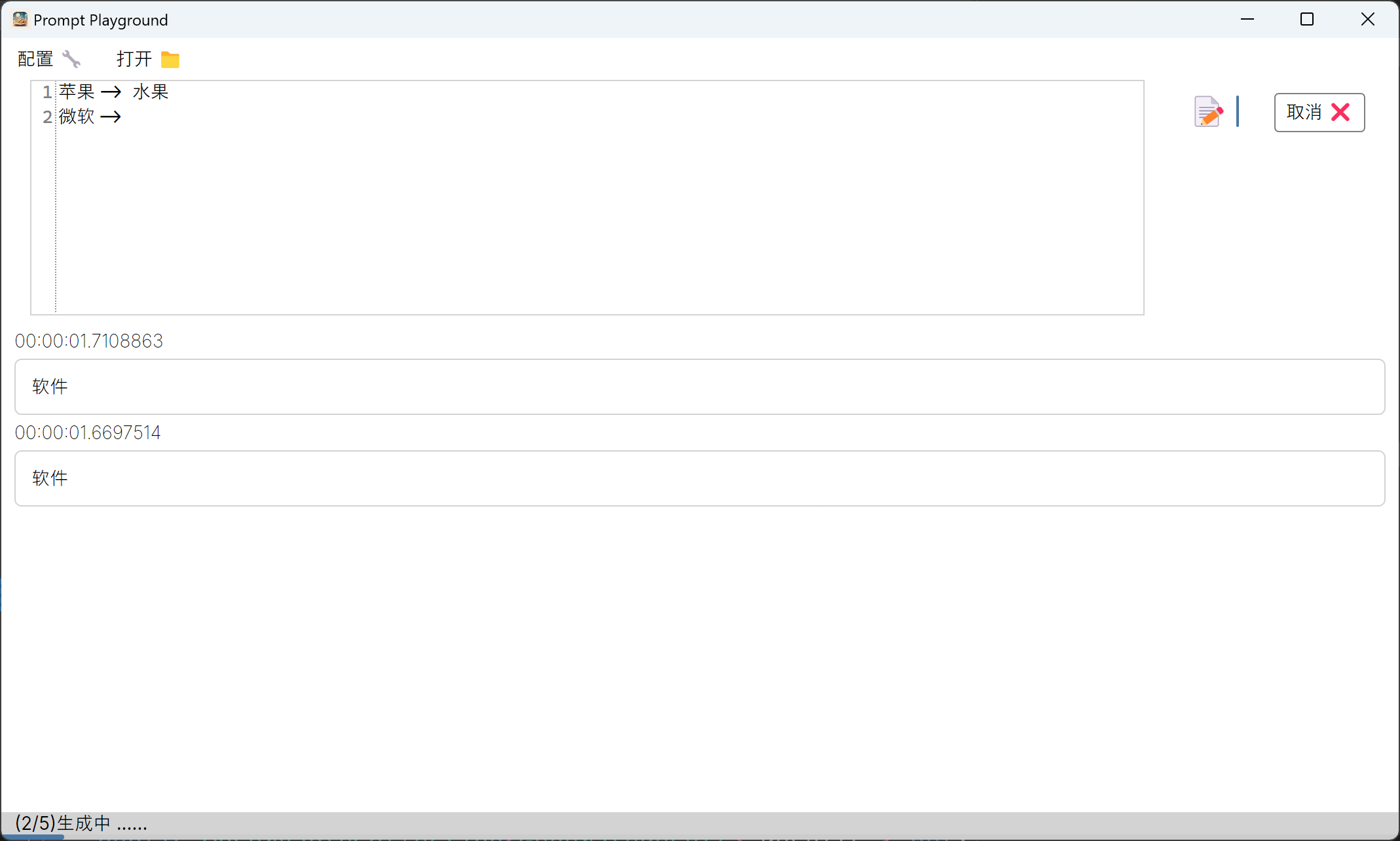
Task: Select line number 1 in editor gutter
Action: pyautogui.click(x=47, y=92)
